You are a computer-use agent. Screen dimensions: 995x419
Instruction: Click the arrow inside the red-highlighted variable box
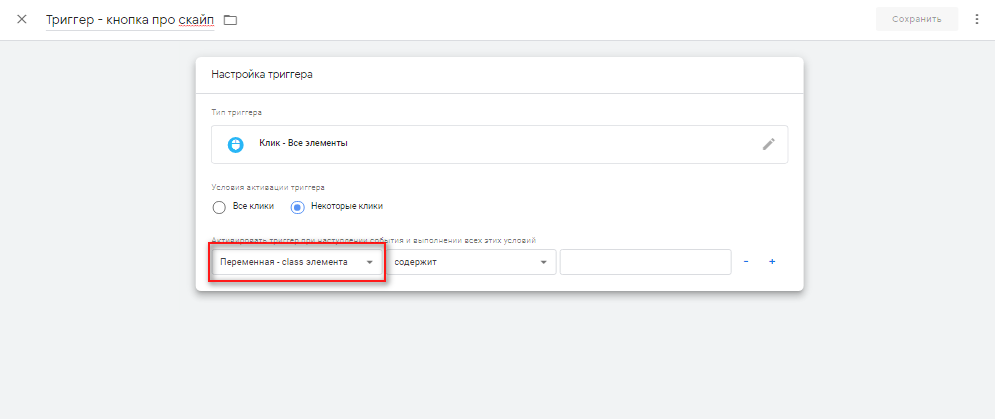369,262
